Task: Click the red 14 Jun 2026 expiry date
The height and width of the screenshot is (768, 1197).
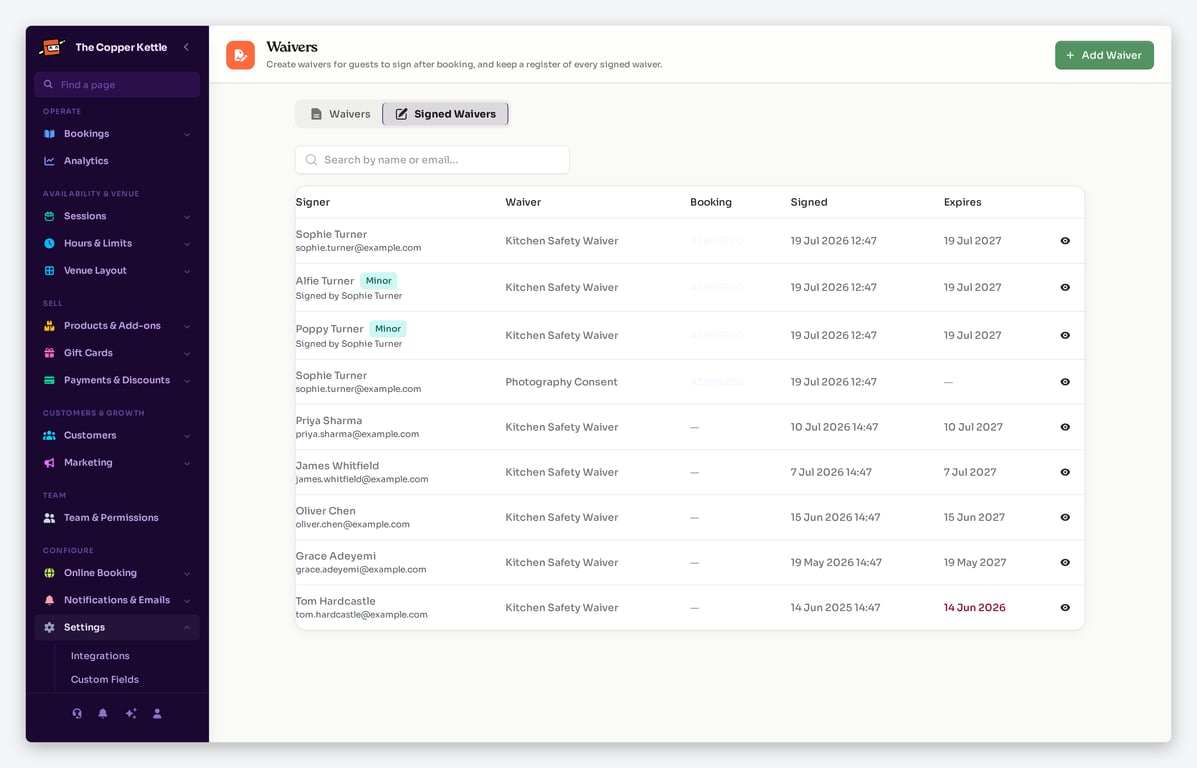Action: tap(974, 608)
